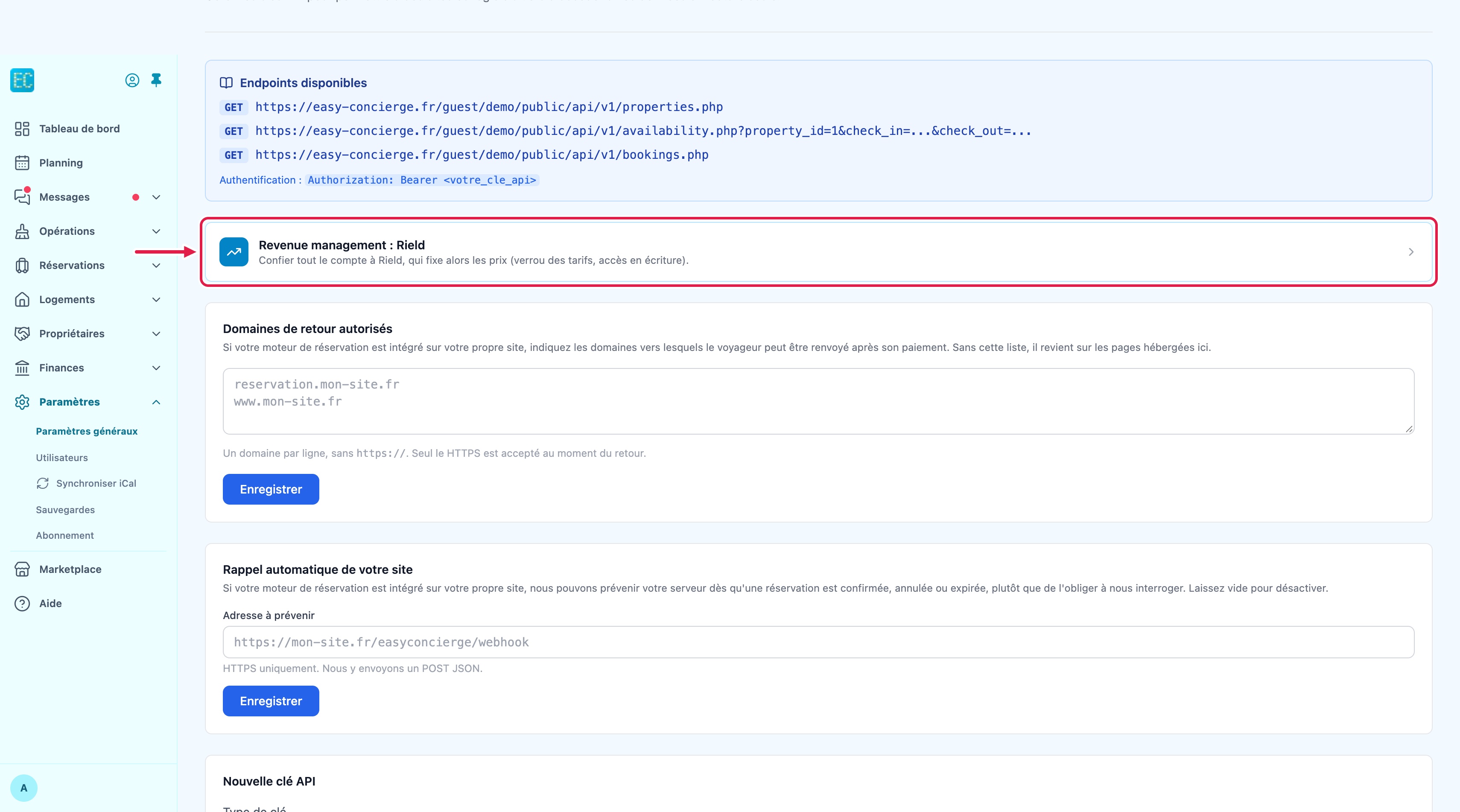Click the Planning calendar icon
This screenshot has height=812, width=1460.
point(22,163)
